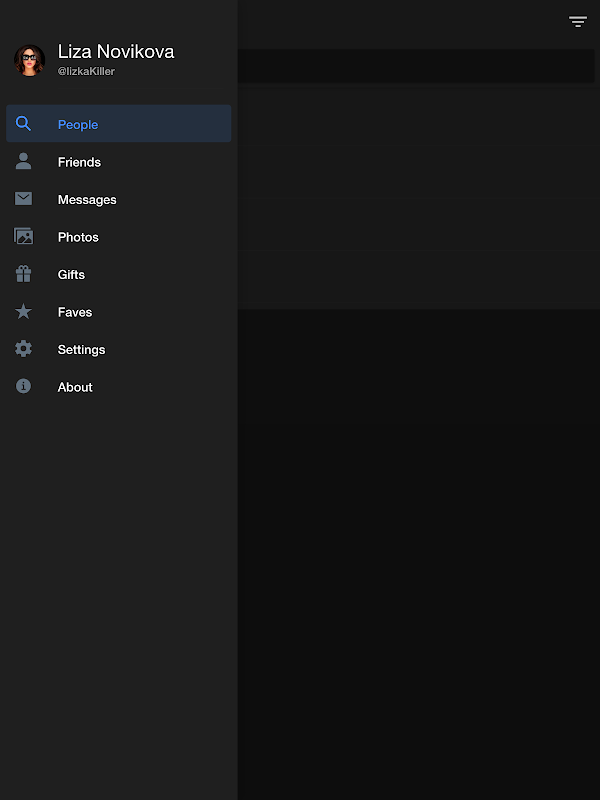Show the Faves list

(118, 312)
